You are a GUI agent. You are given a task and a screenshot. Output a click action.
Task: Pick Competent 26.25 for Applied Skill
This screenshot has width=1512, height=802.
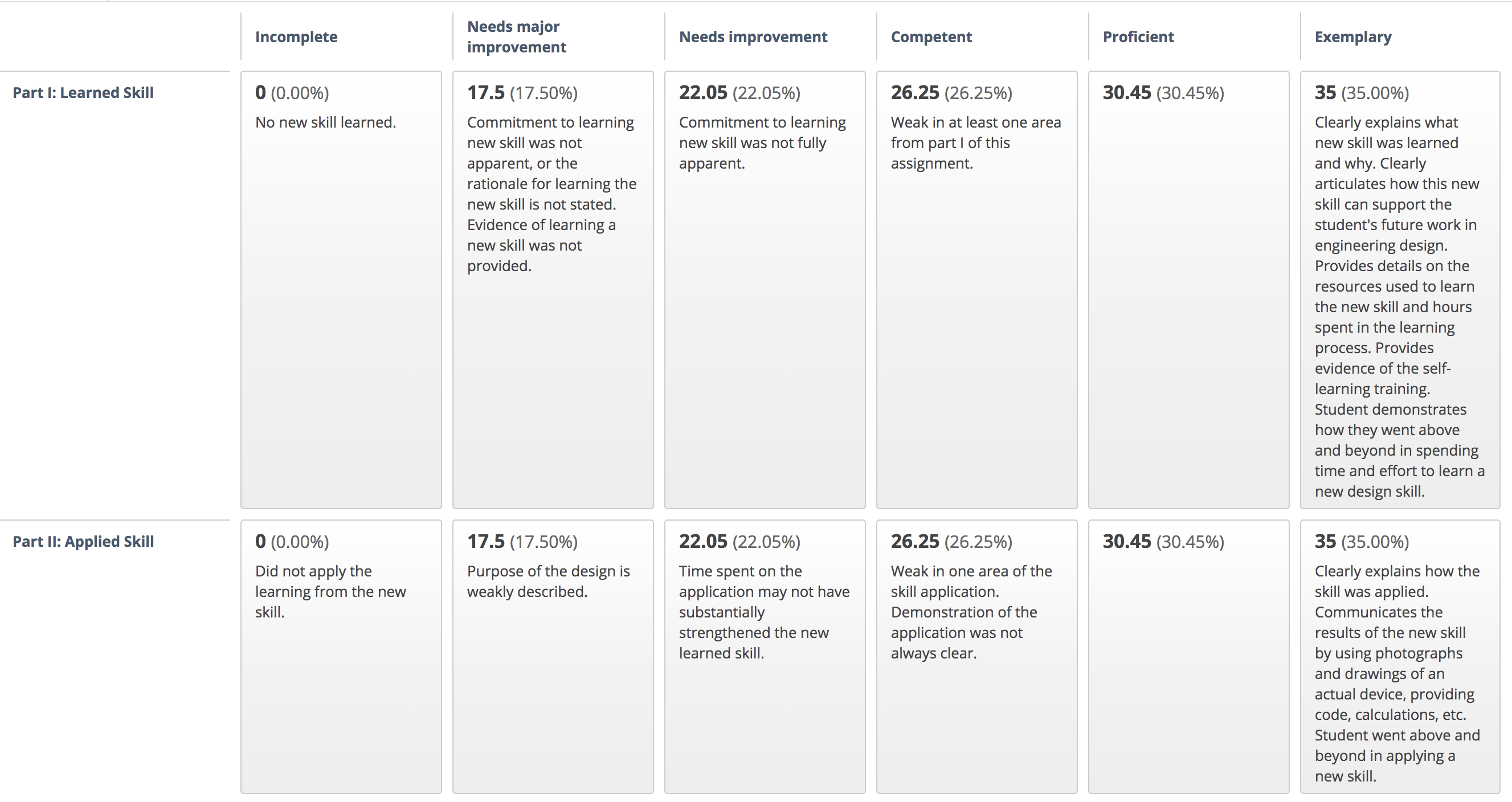tap(976, 657)
